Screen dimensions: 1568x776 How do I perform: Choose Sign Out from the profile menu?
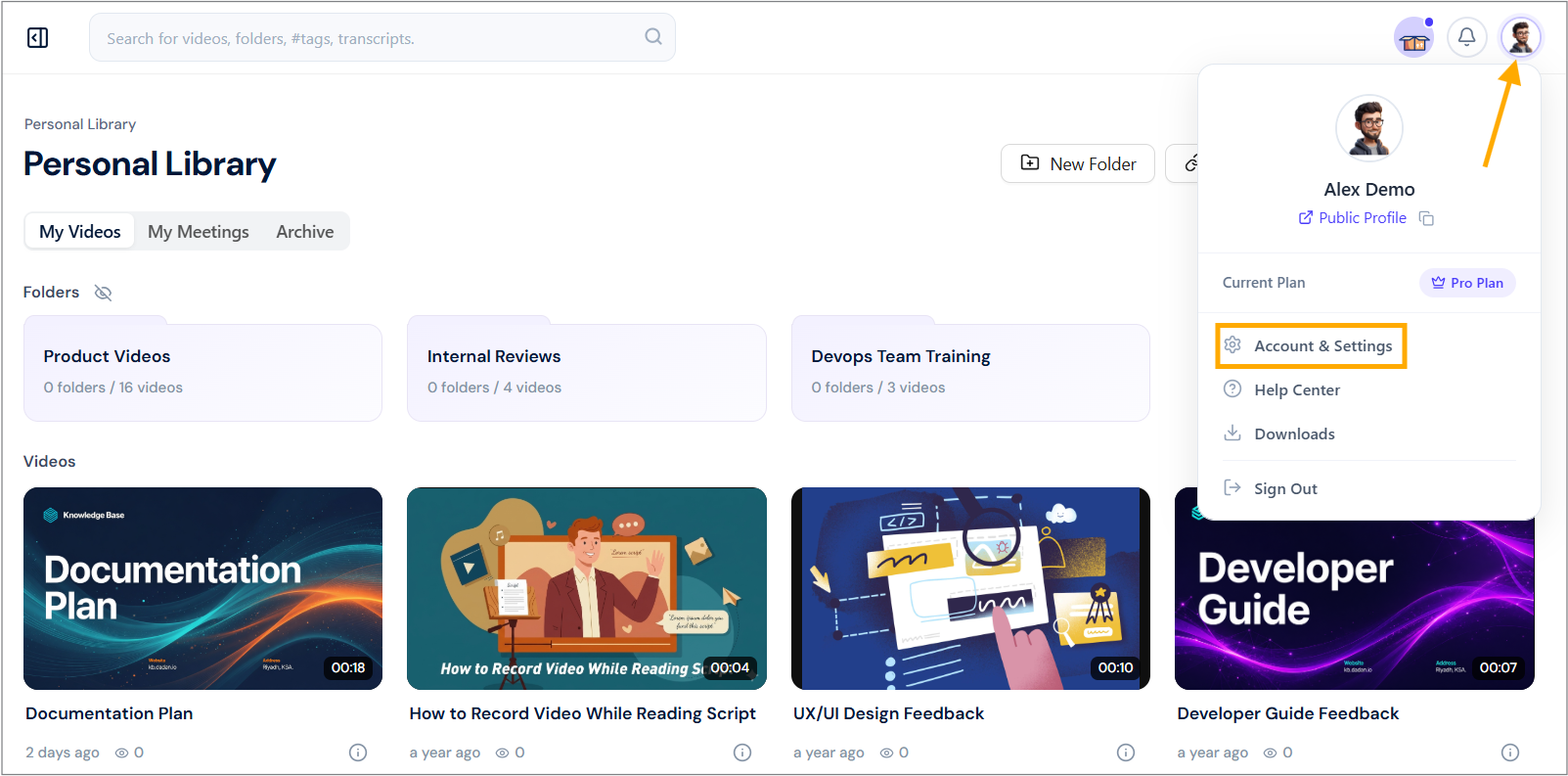[x=1285, y=488]
